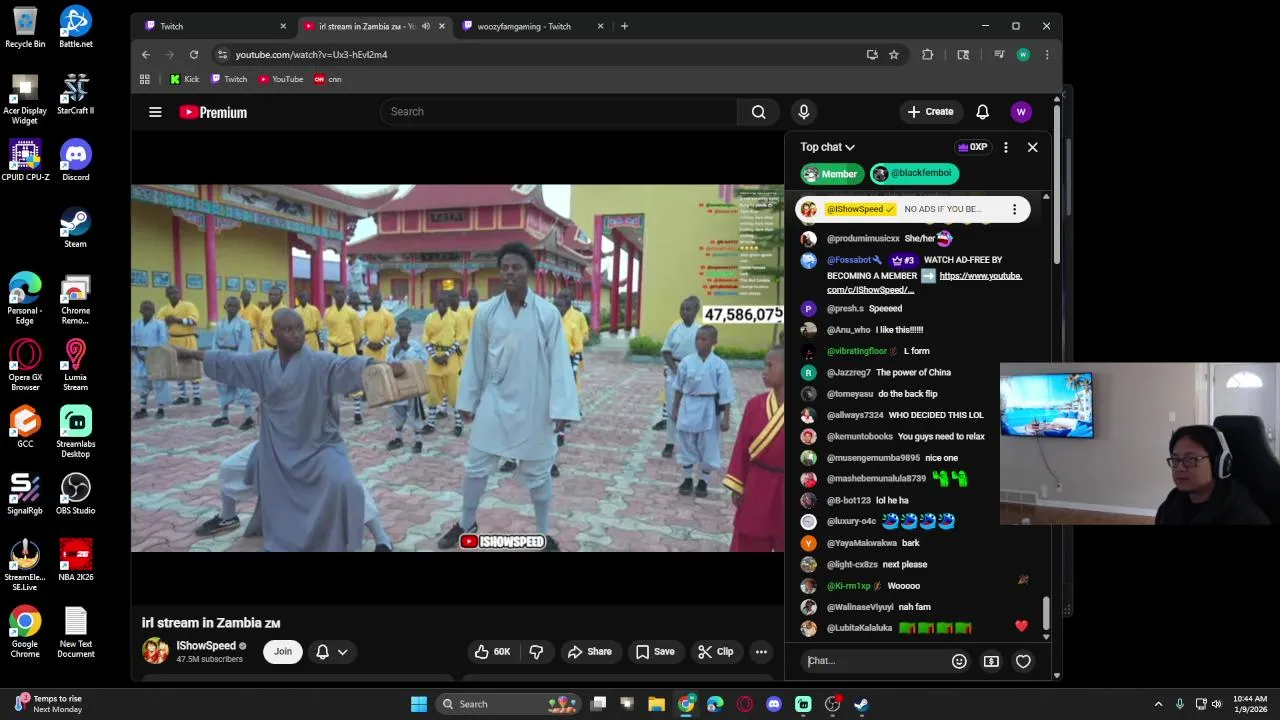Image resolution: width=1280 pixels, height=720 pixels.
Task: Open the live chat options three-dot menu
Action: pyautogui.click(x=1005, y=147)
